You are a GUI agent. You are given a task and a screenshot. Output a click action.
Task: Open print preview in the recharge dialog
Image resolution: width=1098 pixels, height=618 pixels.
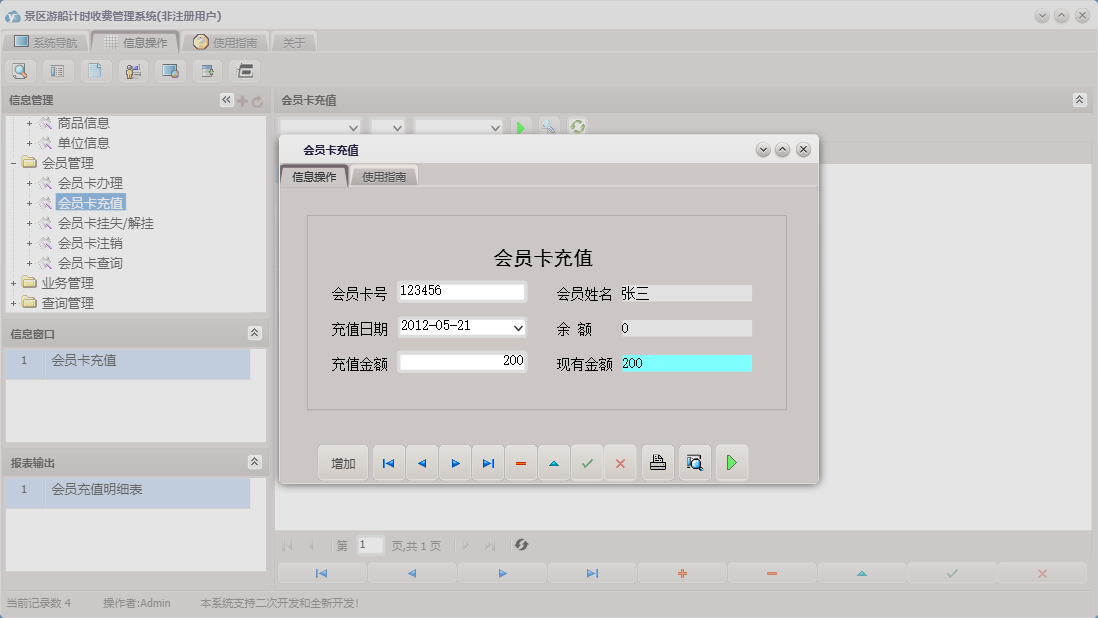point(694,462)
